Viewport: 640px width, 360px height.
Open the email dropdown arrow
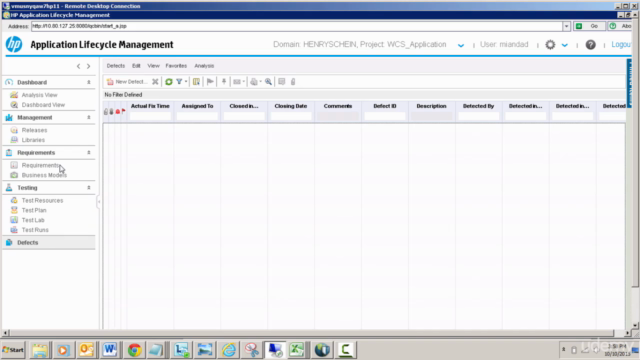[244, 82]
